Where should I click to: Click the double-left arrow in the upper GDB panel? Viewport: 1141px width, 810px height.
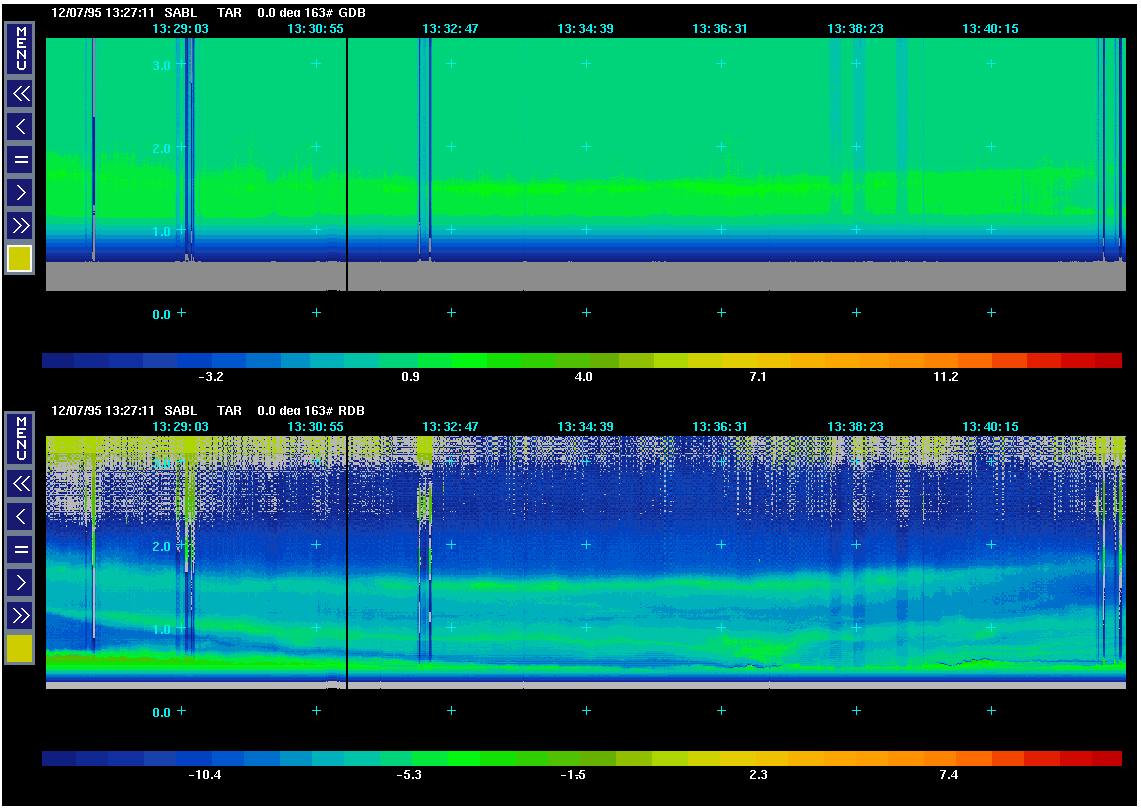click(20, 94)
